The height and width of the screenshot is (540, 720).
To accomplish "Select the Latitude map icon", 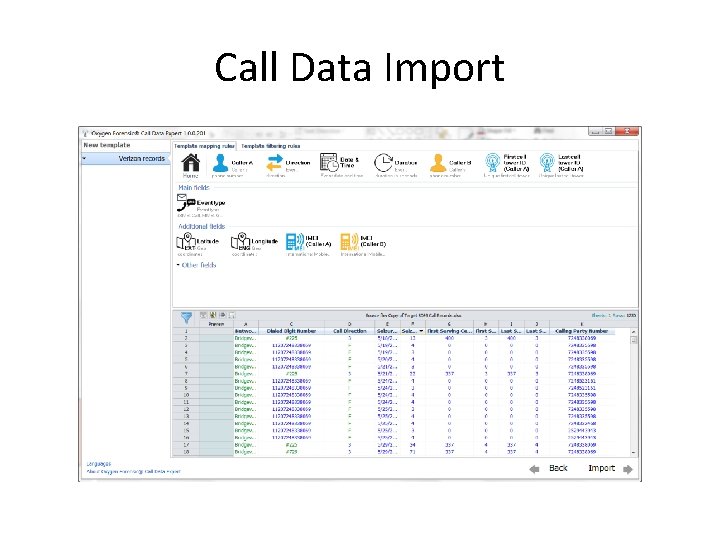I will pyautogui.click(x=186, y=241).
